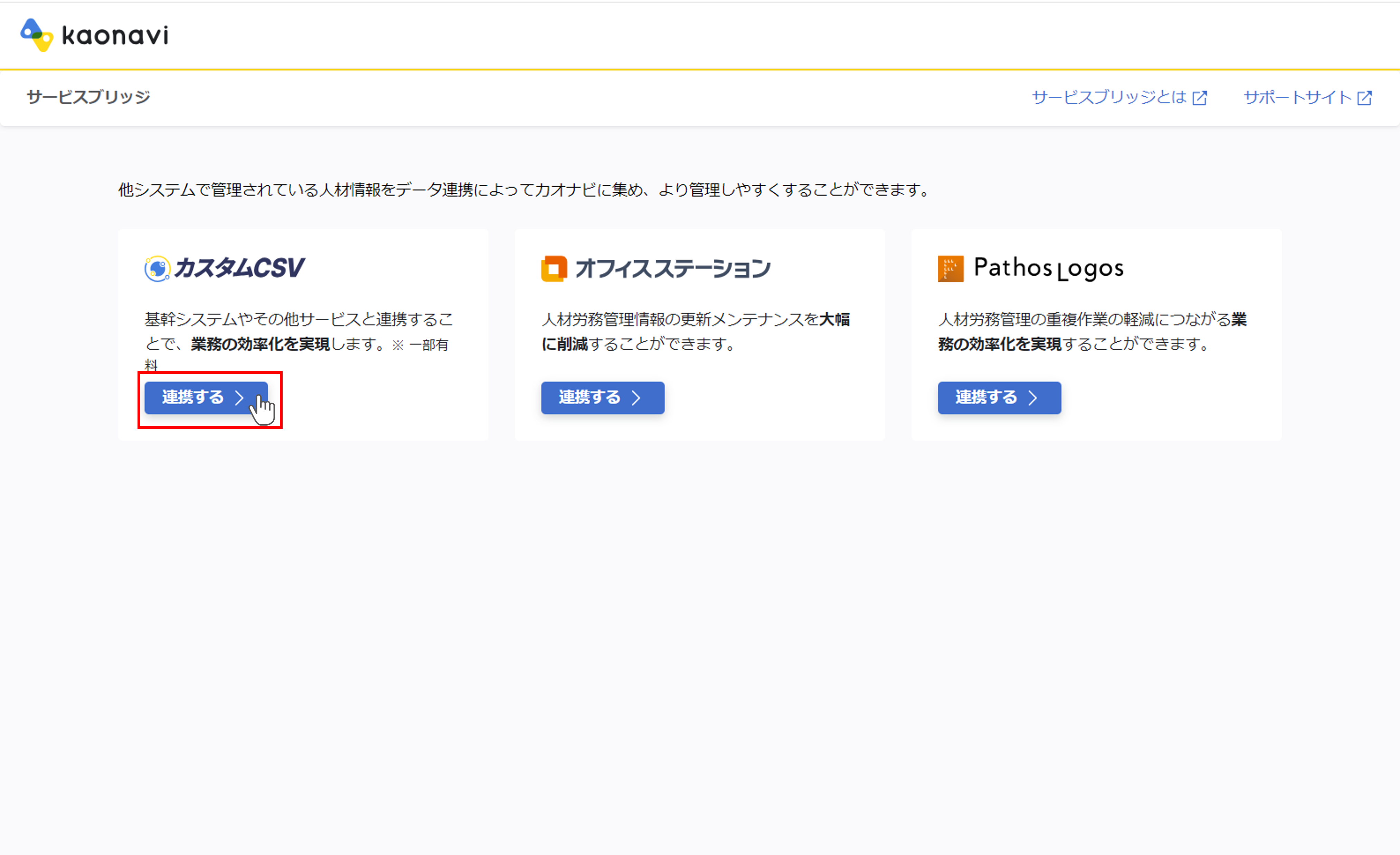Click external-link icon beside サポートサイト
This screenshot has width=1400, height=855.
pyautogui.click(x=1365, y=98)
